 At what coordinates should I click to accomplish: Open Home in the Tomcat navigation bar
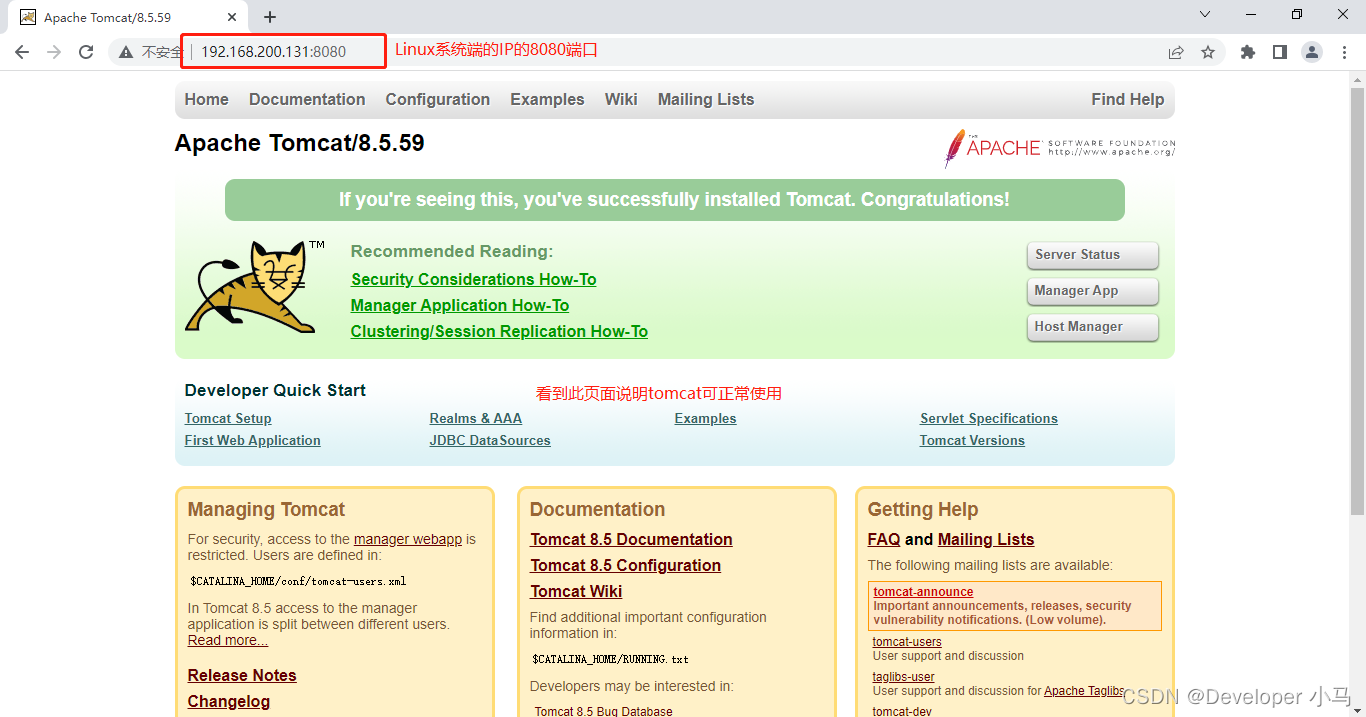[x=206, y=99]
